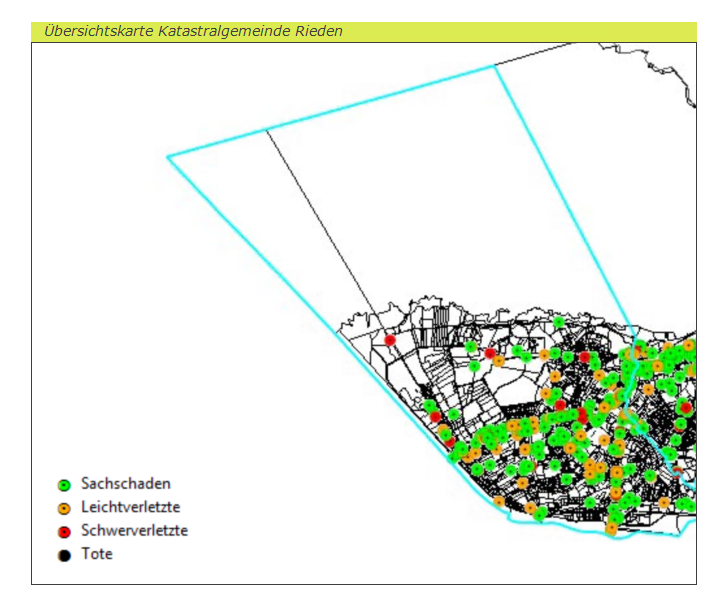Click the northern tip of the cyan boundary

[494, 66]
